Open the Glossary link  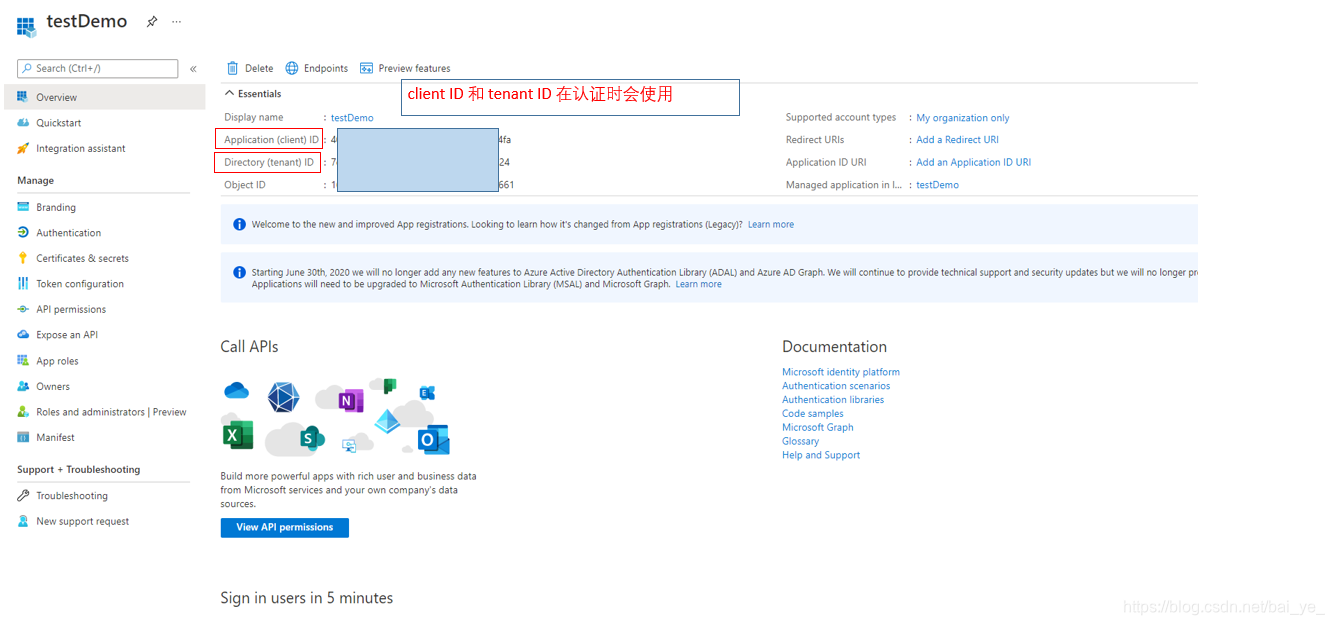(x=800, y=441)
